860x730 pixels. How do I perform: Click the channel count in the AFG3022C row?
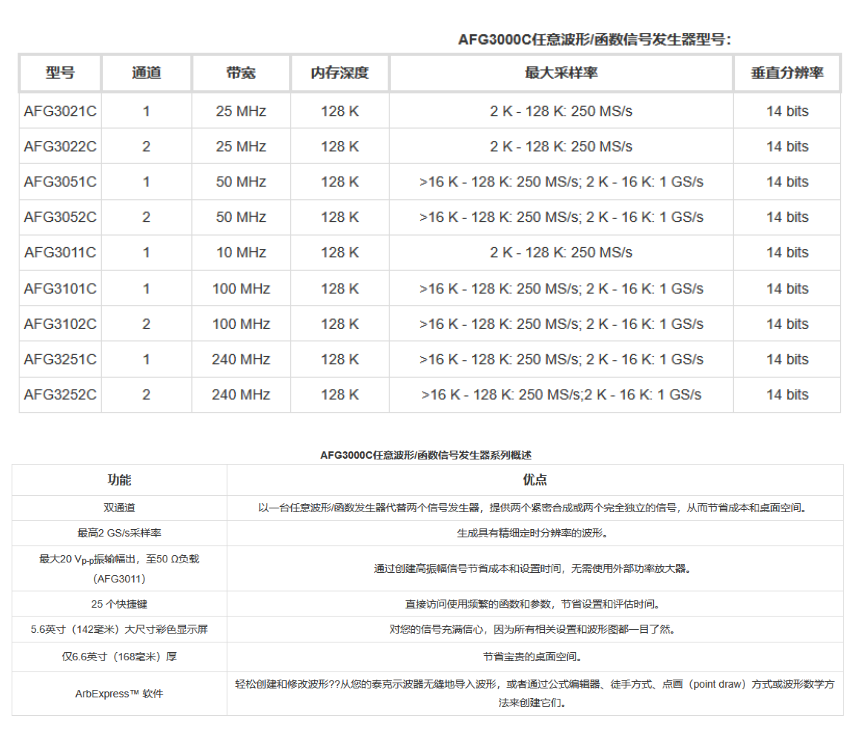click(x=146, y=146)
